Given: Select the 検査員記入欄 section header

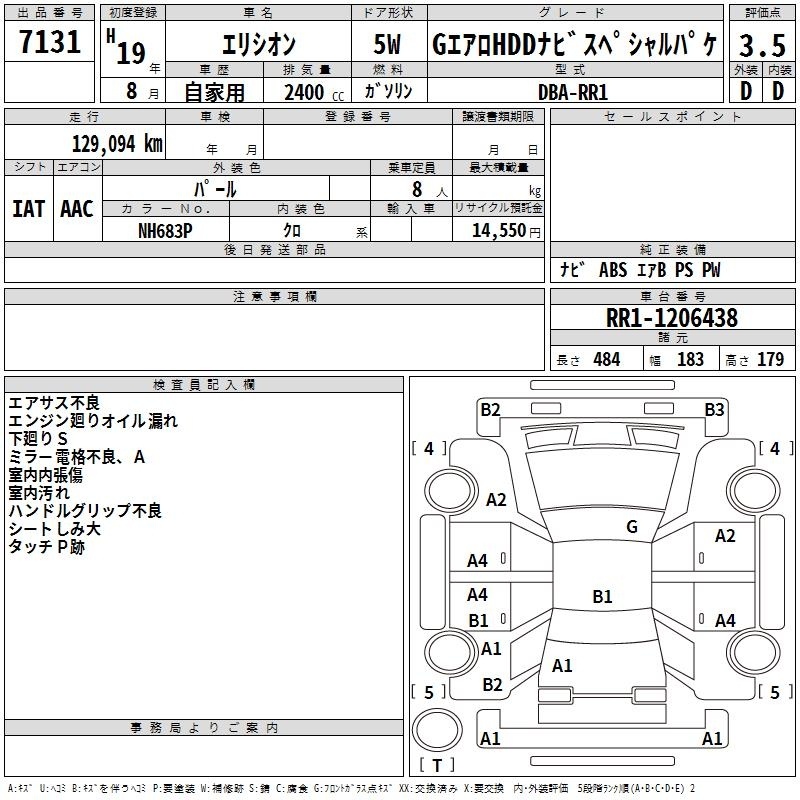Looking at the screenshot, I should click(x=204, y=385).
